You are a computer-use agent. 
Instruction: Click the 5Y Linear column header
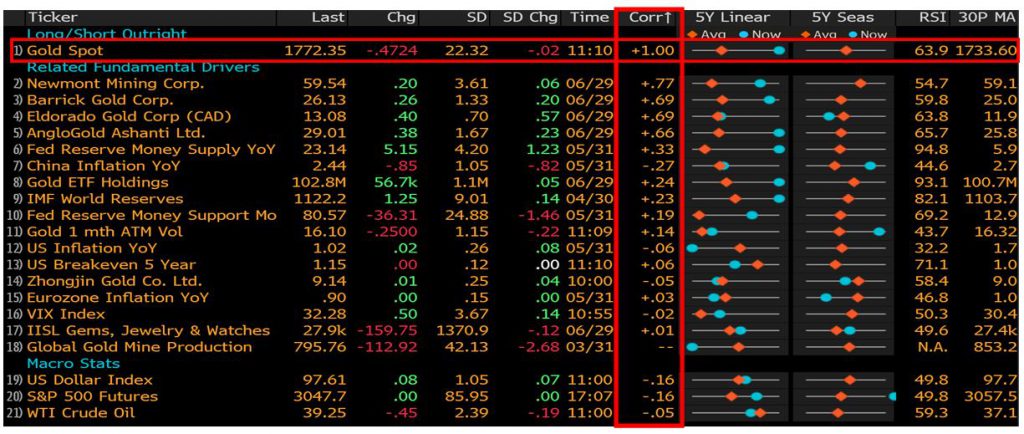coord(733,18)
